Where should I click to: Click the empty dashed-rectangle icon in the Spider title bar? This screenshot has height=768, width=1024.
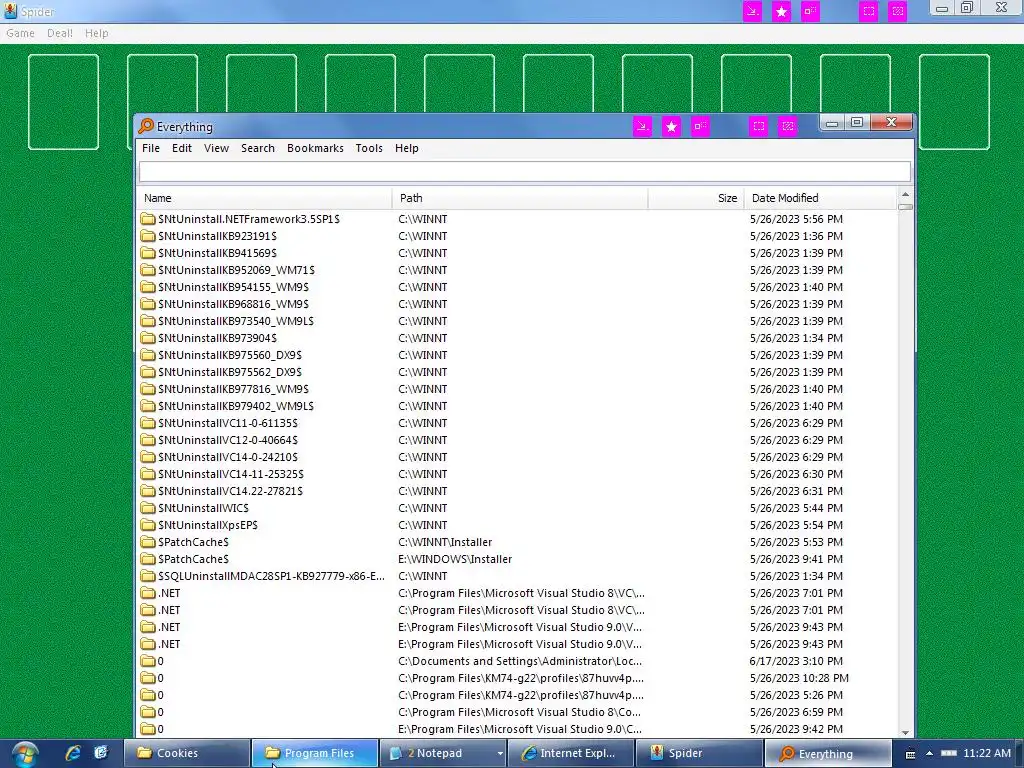click(x=869, y=11)
